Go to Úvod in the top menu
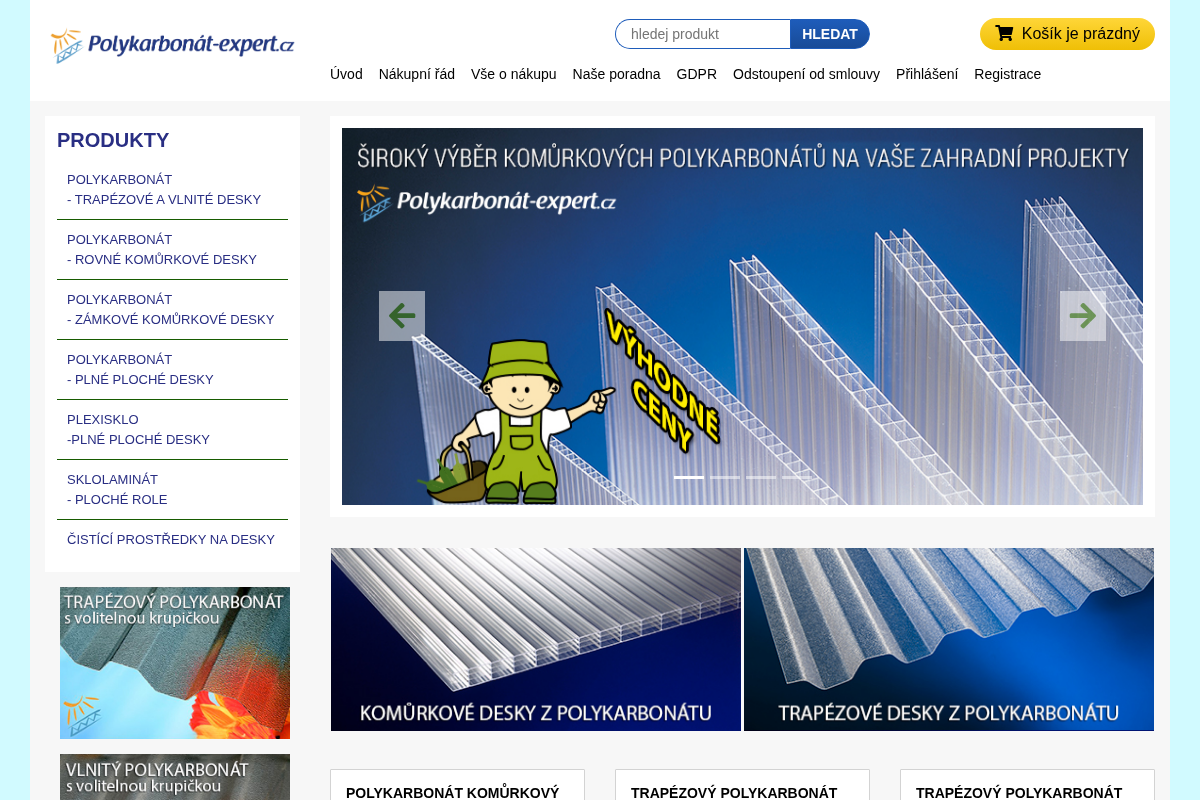 (346, 74)
